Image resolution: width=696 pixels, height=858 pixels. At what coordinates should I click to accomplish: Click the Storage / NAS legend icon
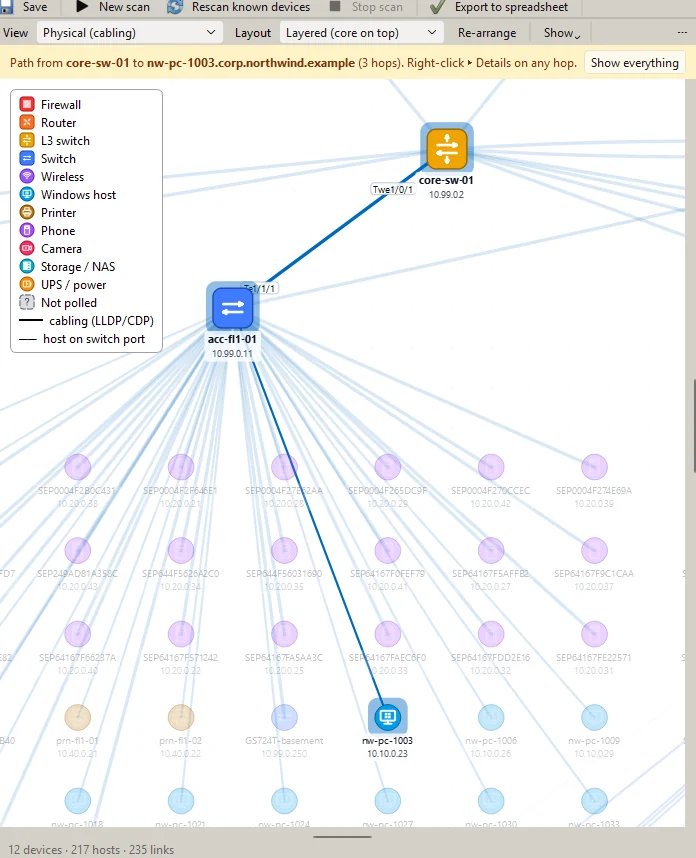point(27,266)
